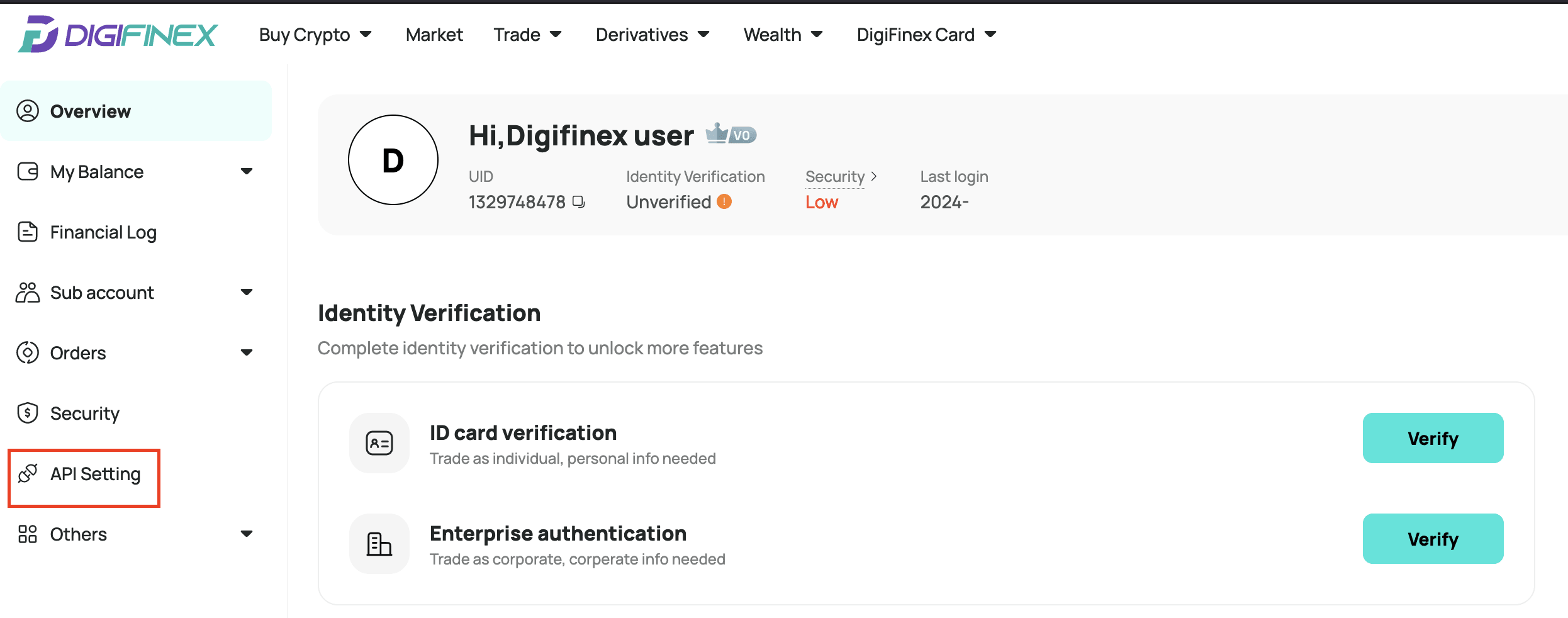
Task: Expand the Orders sidebar arrow
Action: [x=247, y=352]
